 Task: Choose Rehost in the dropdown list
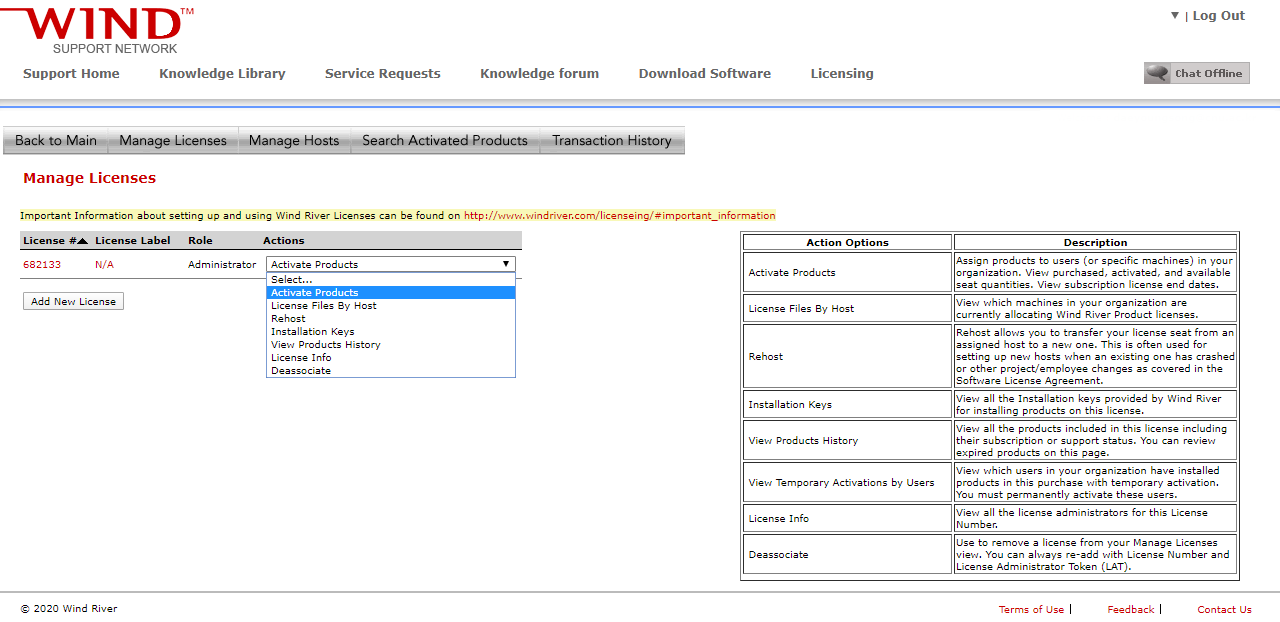click(x=391, y=318)
